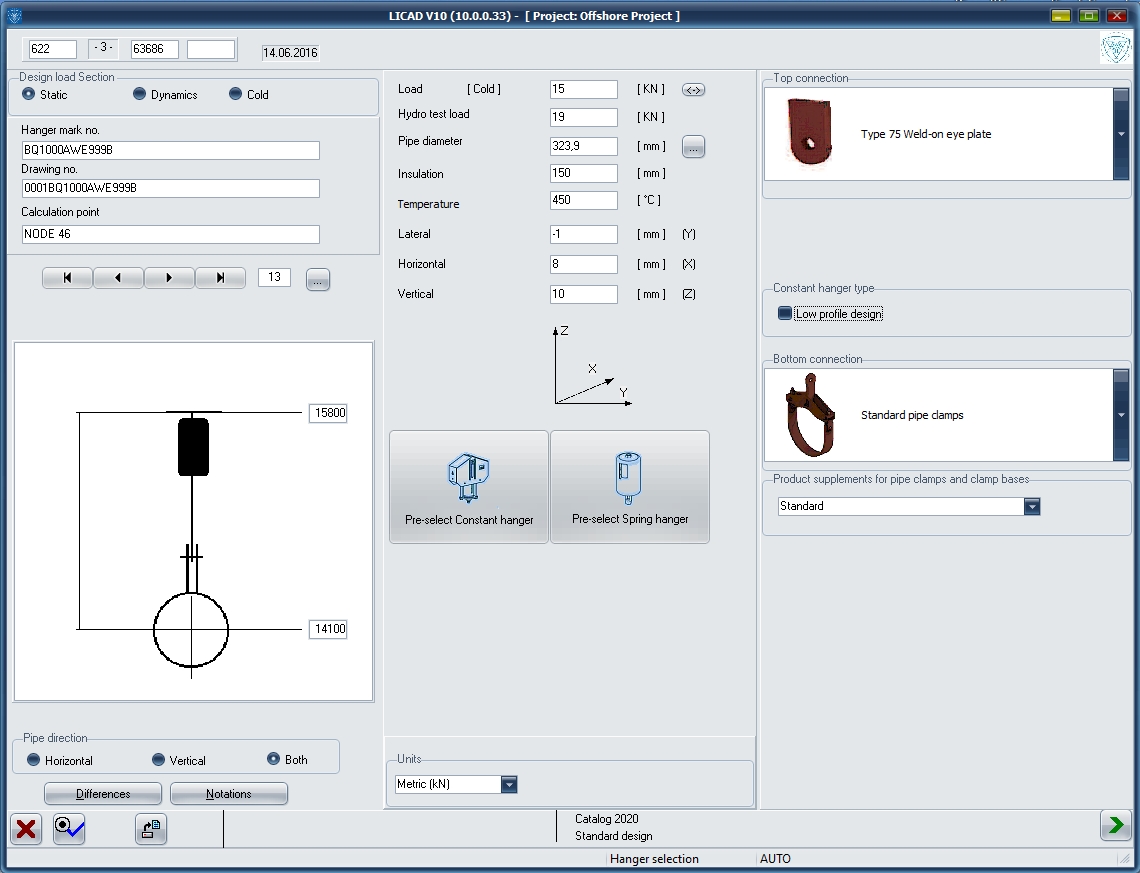
Task: Toggle the load unit converter <-> icon
Action: (693, 89)
